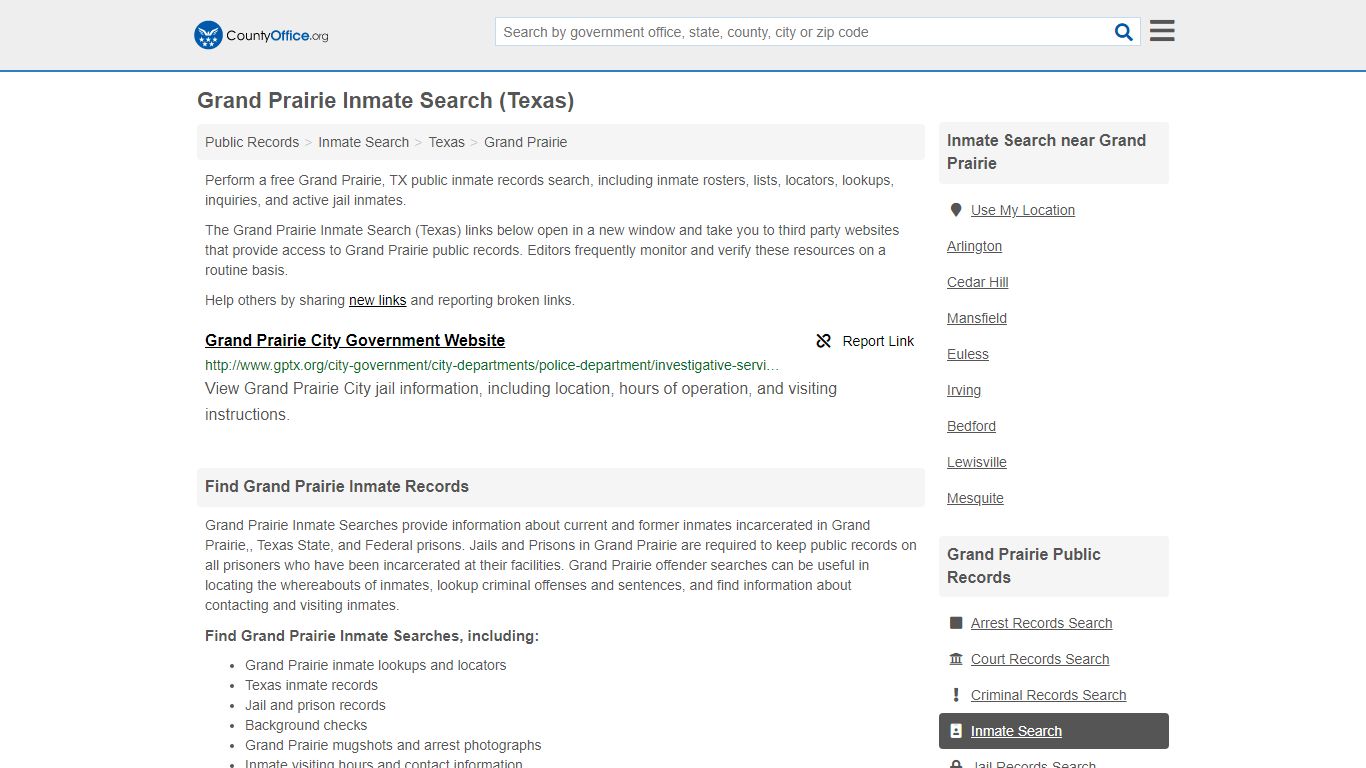
Task: Select Use My Location
Action: [x=1023, y=210]
